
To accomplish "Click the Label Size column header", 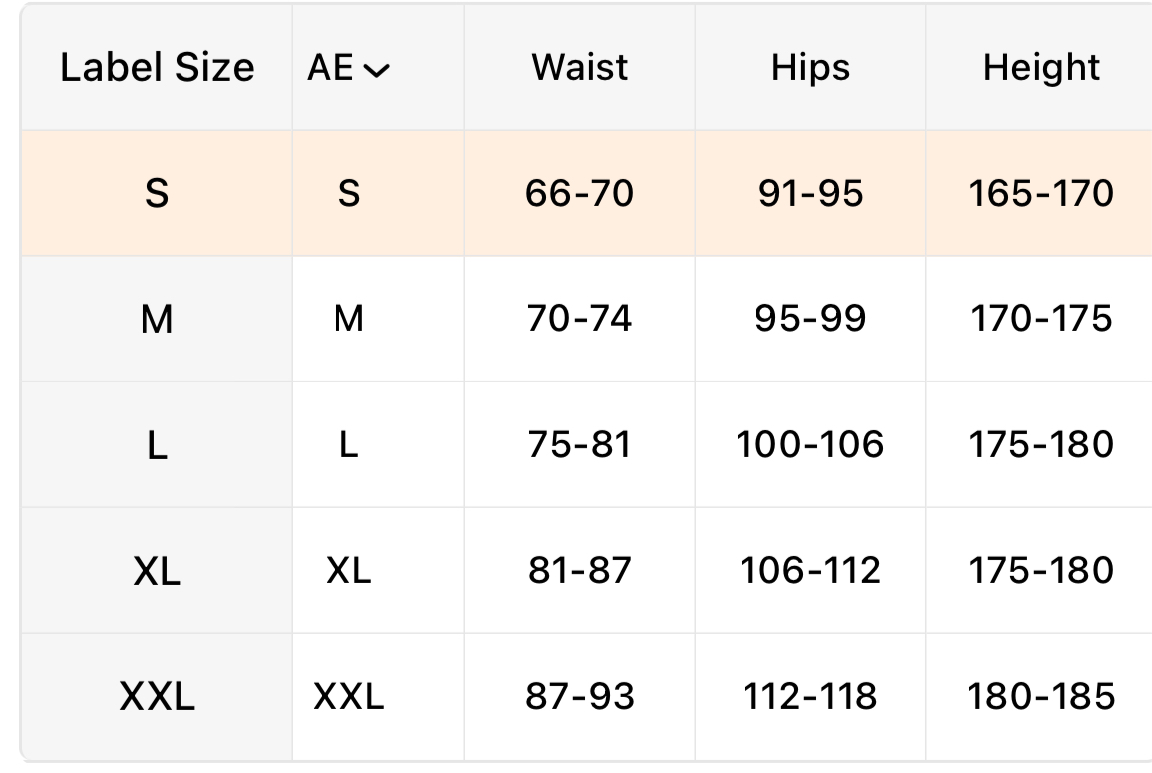I will coord(157,68).
